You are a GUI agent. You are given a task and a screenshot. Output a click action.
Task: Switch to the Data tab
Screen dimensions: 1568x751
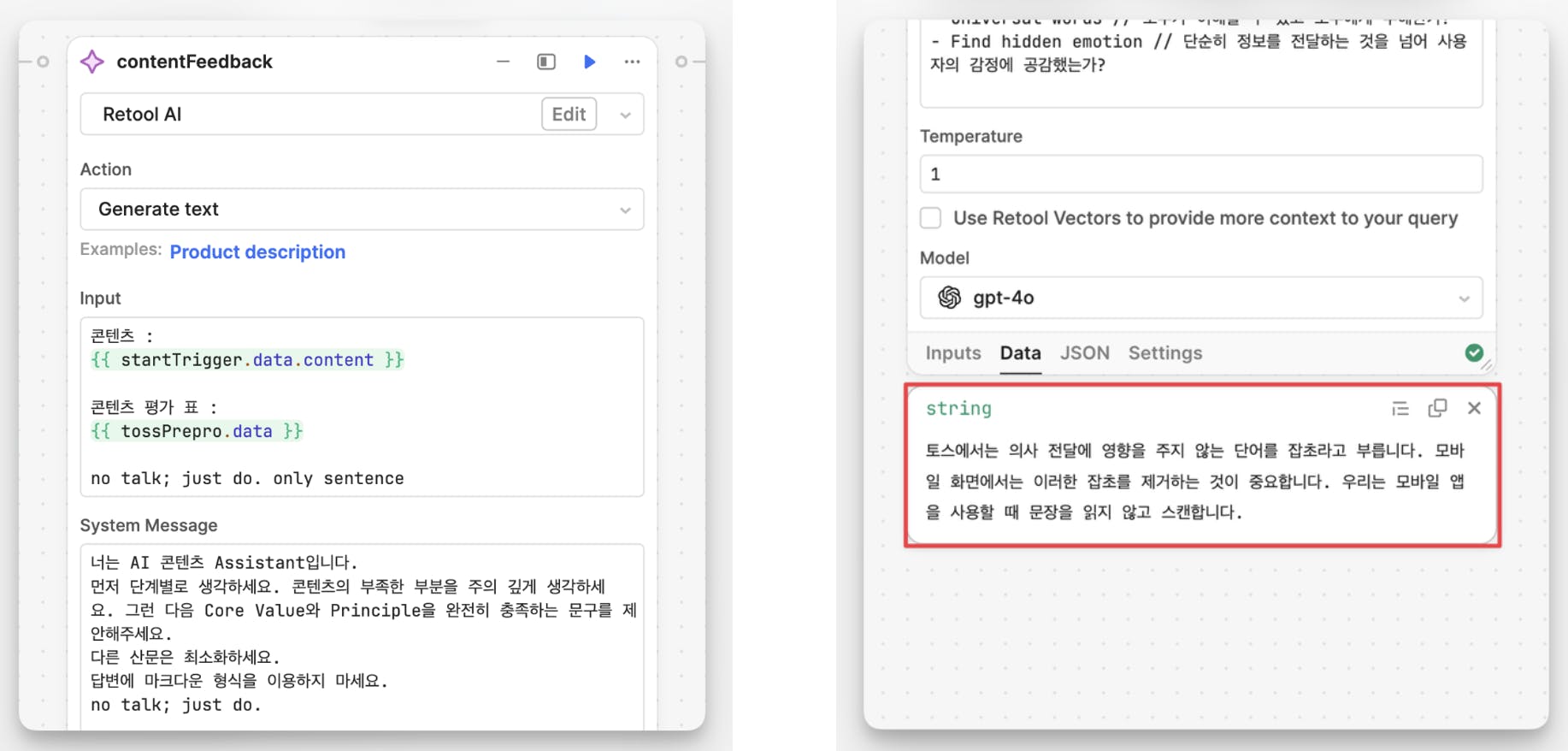[x=1021, y=353]
